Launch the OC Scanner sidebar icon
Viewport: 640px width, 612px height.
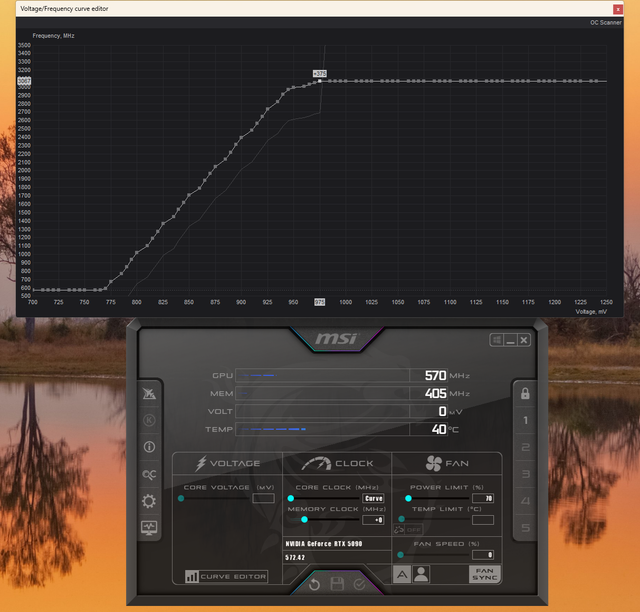(x=149, y=474)
